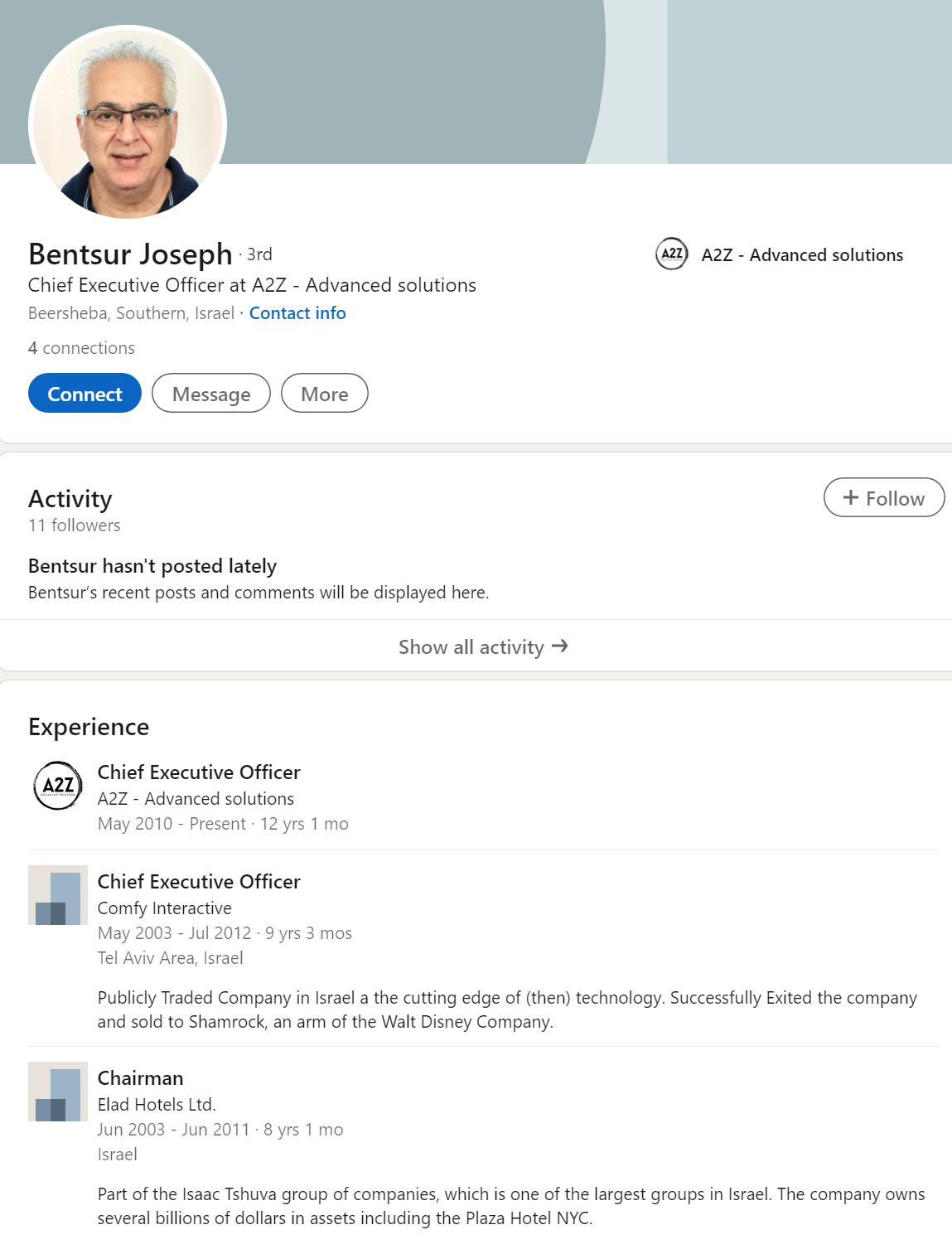Click the Comfy Interactive description about Shamrock
952x1249 pixels.
tap(507, 1009)
